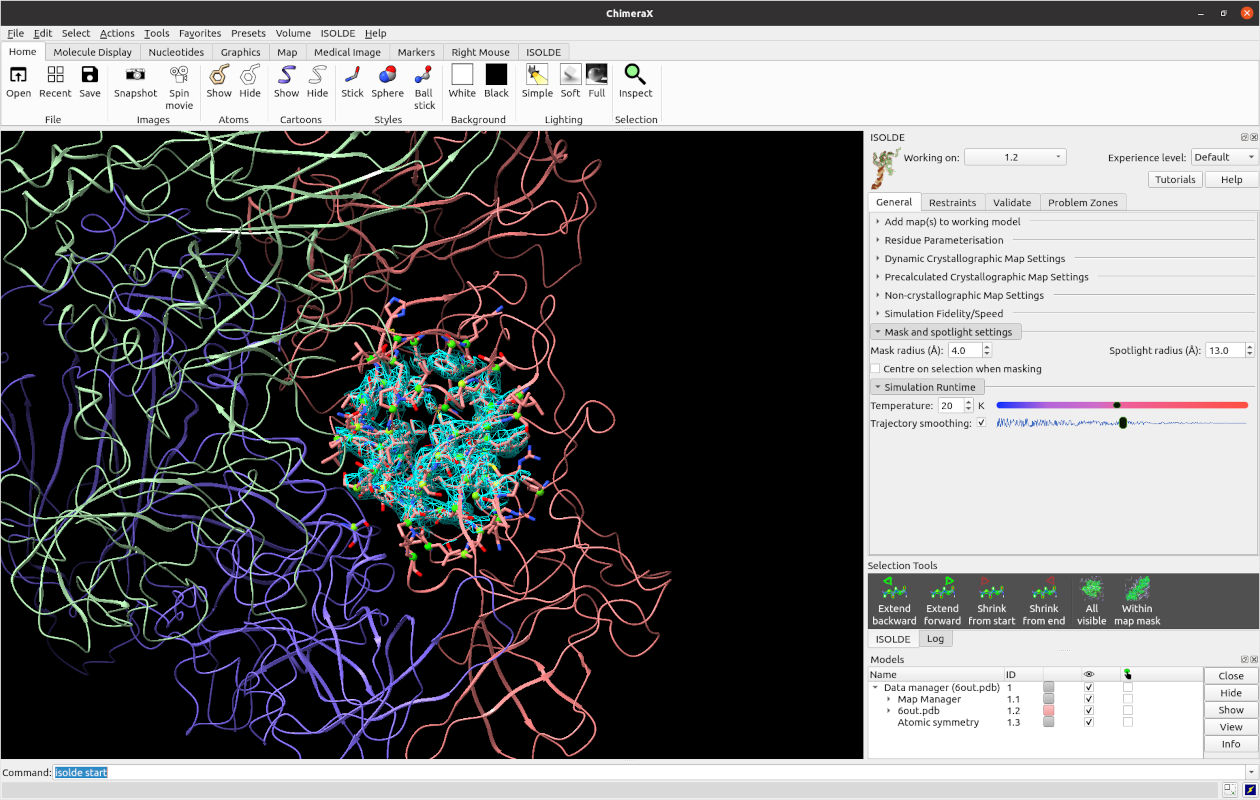
Task: Collapse Simulation Runtime section
Action: pos(928,387)
